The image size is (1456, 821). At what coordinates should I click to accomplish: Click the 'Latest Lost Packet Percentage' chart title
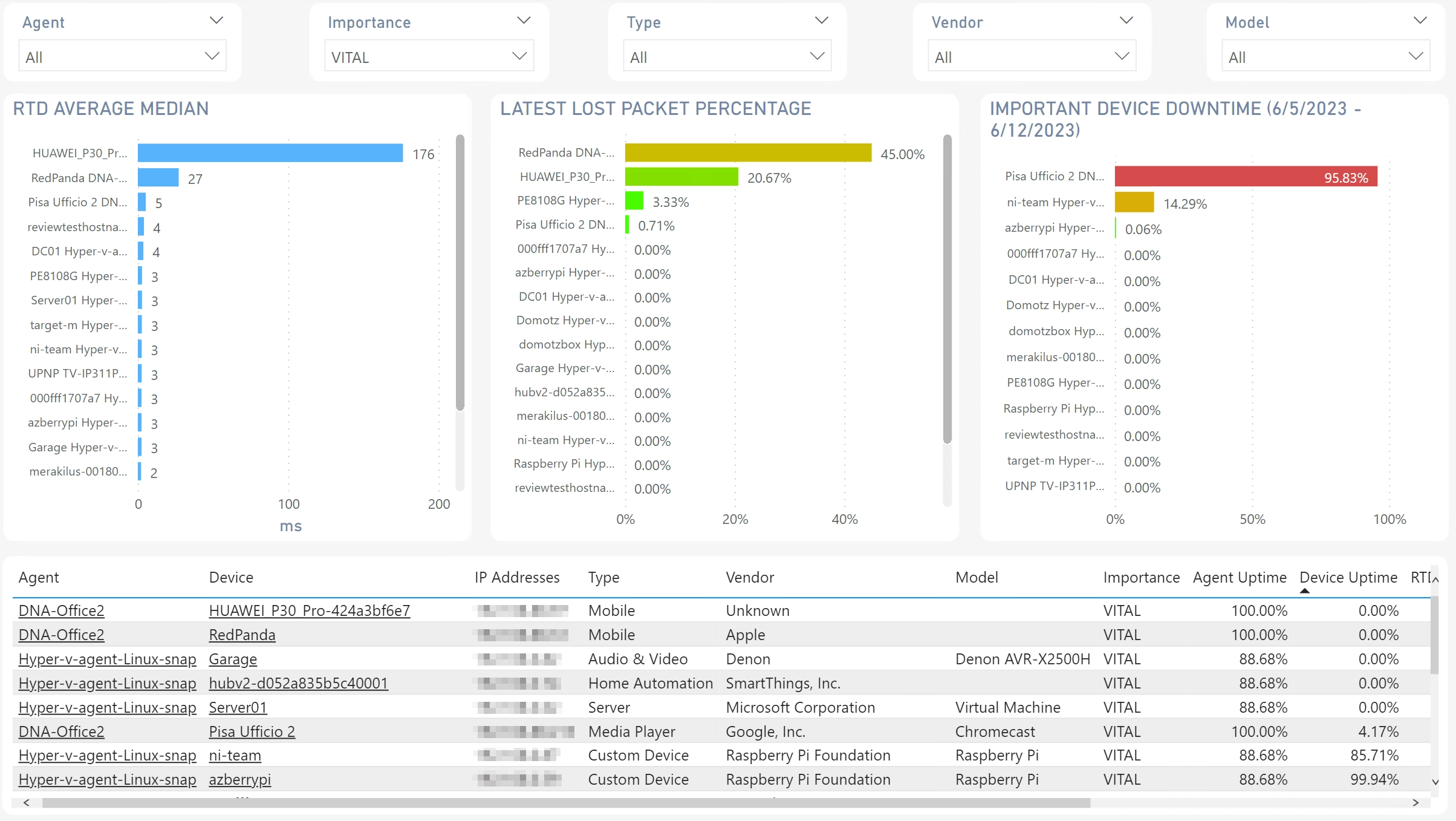tap(655, 108)
